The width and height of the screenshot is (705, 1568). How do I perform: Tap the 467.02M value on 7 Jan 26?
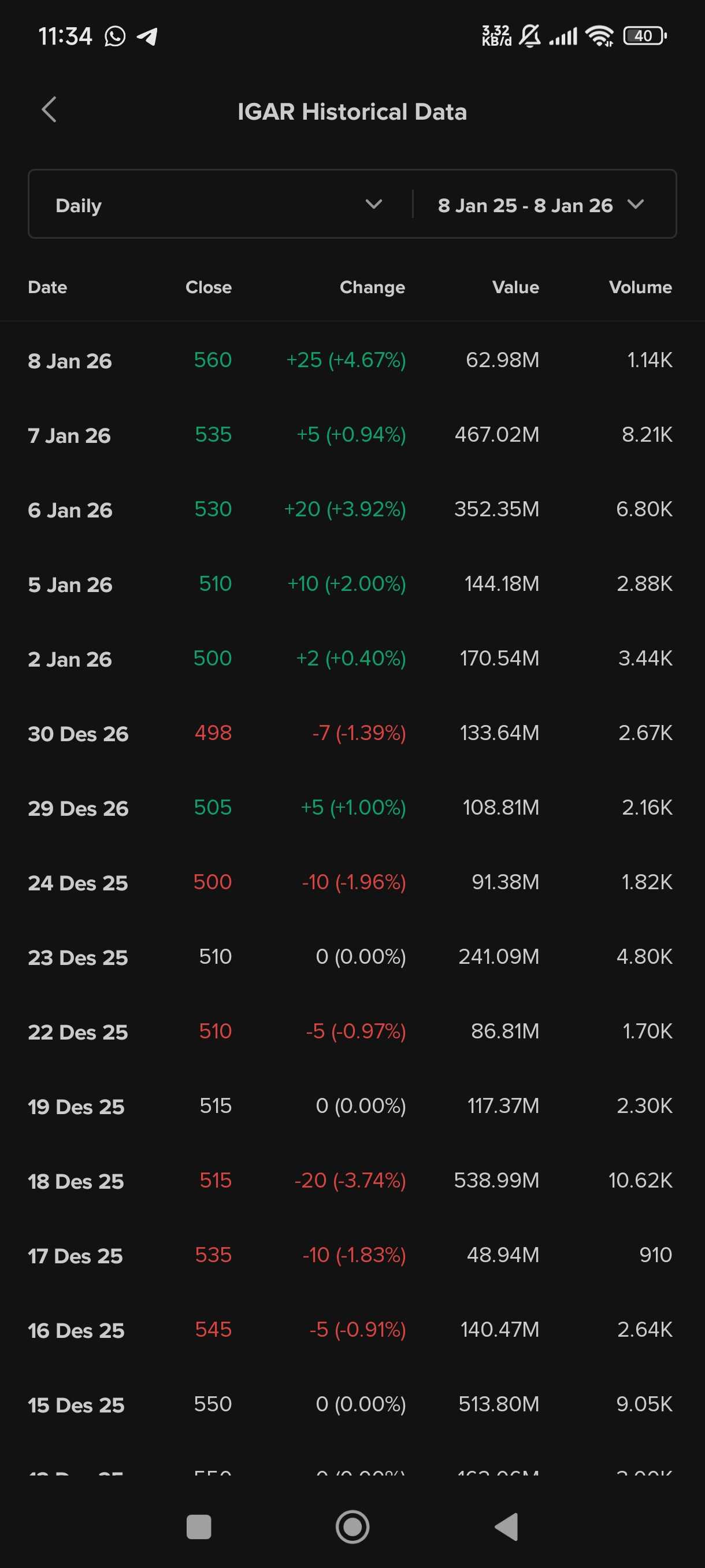[496, 435]
